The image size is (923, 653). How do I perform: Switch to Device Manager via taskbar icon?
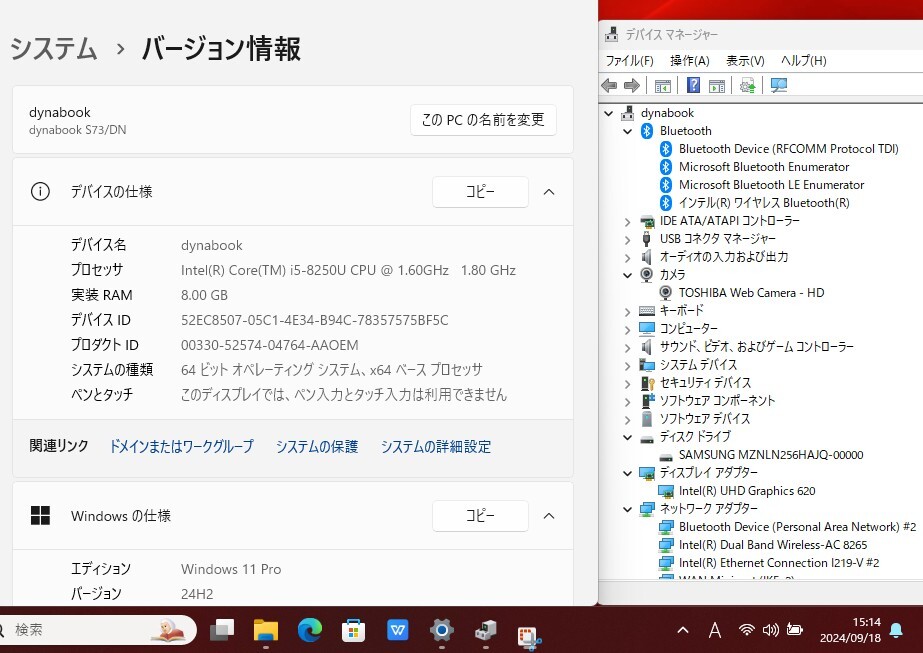coord(486,631)
